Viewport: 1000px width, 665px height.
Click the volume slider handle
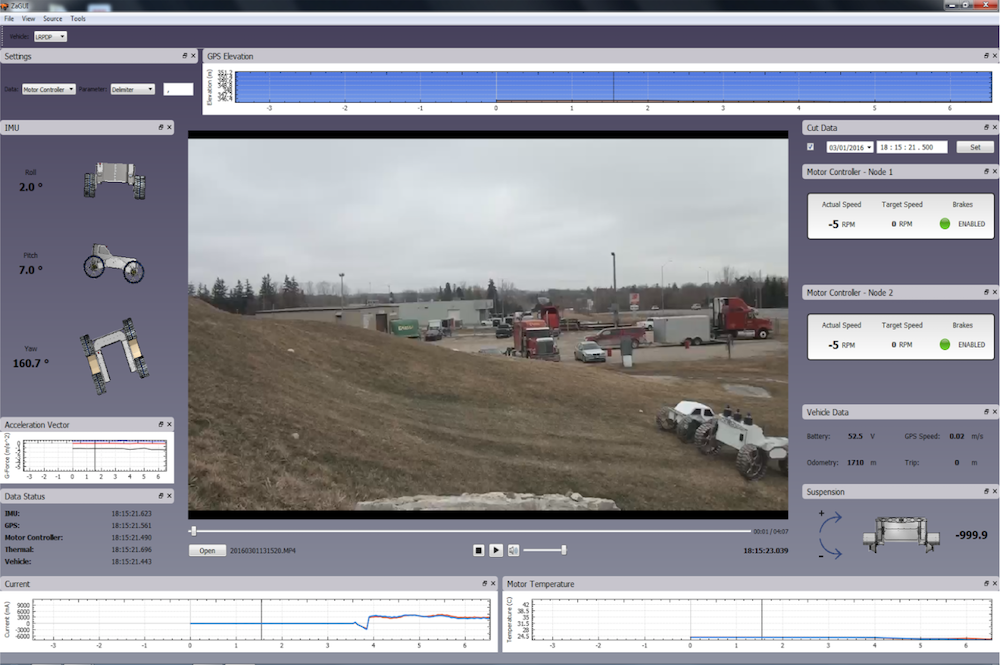pyautogui.click(x=564, y=550)
